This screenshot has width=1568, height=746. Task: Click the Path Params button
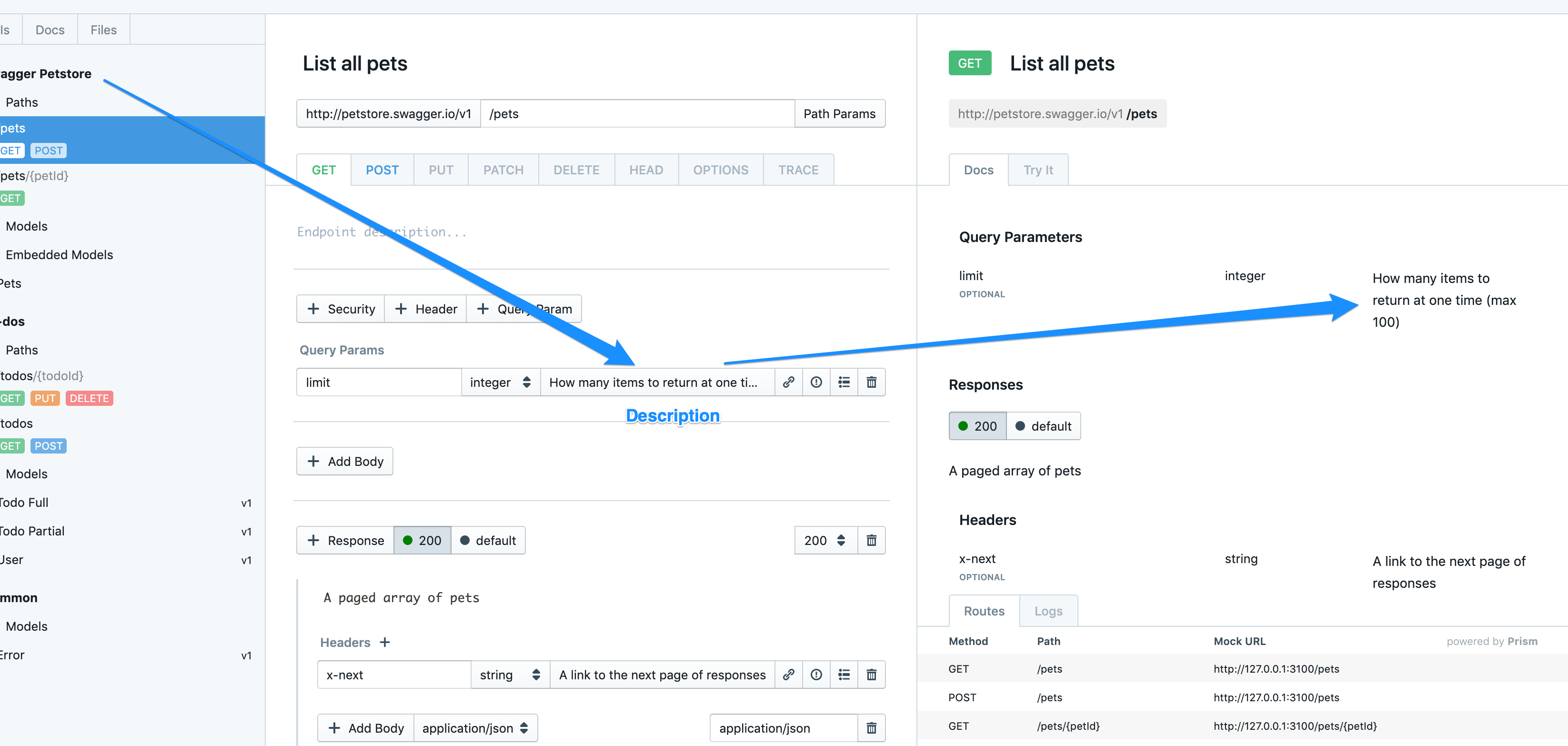pos(839,113)
